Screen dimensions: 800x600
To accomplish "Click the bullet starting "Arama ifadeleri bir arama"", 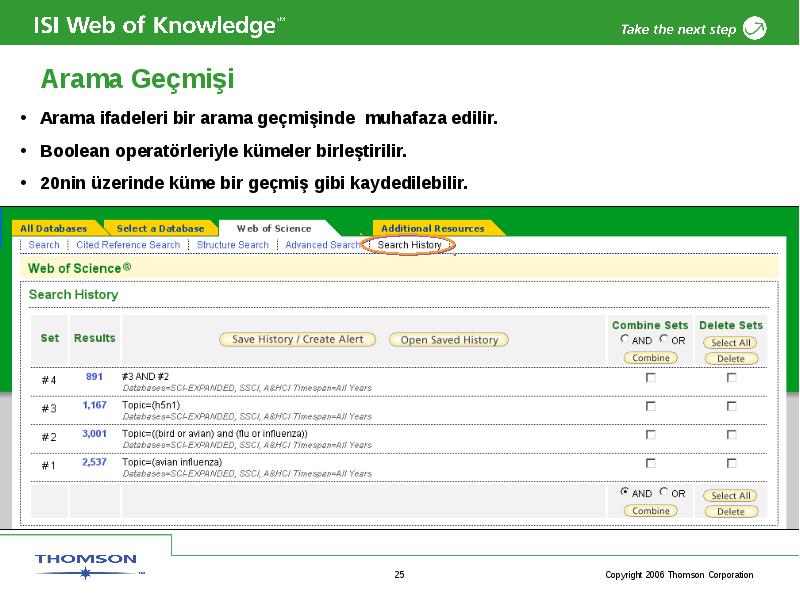I will pos(268,118).
